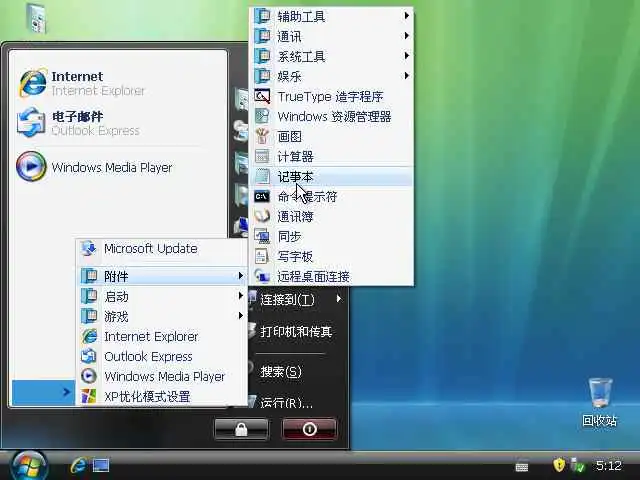Open WordPad (写字板) entry

click(331, 257)
